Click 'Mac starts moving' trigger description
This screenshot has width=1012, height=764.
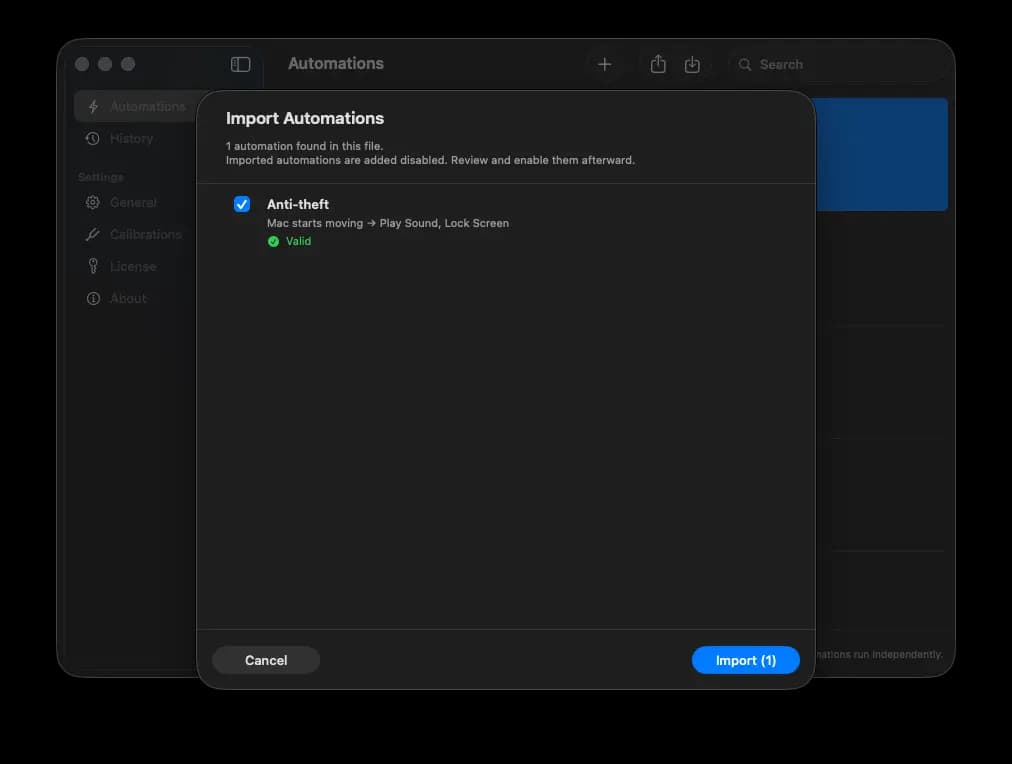tap(315, 223)
